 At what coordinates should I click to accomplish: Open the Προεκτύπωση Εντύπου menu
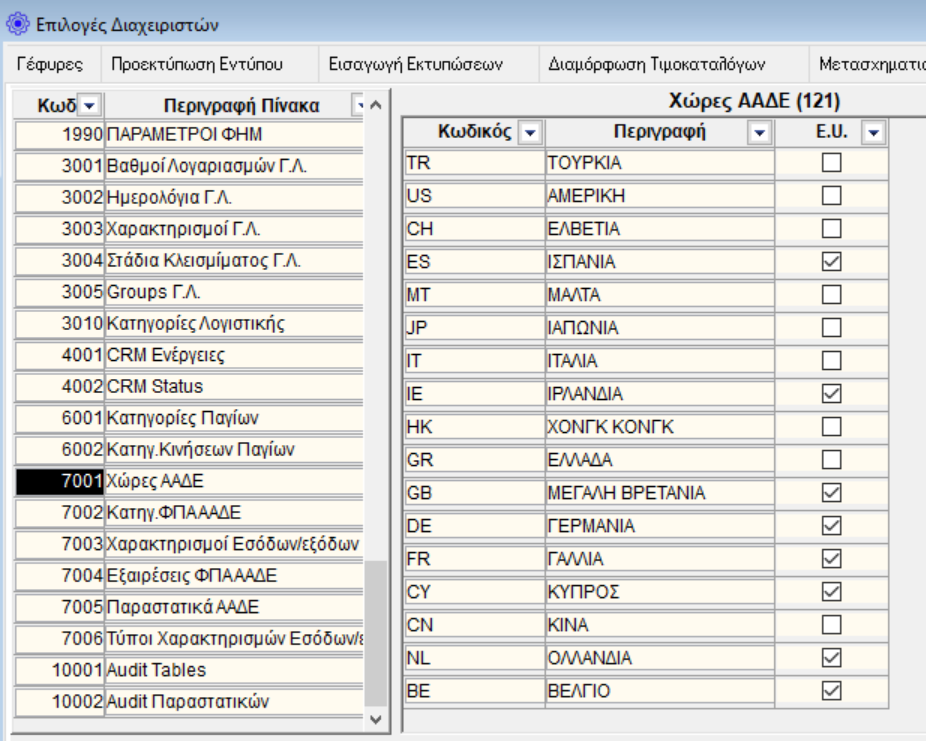point(197,64)
